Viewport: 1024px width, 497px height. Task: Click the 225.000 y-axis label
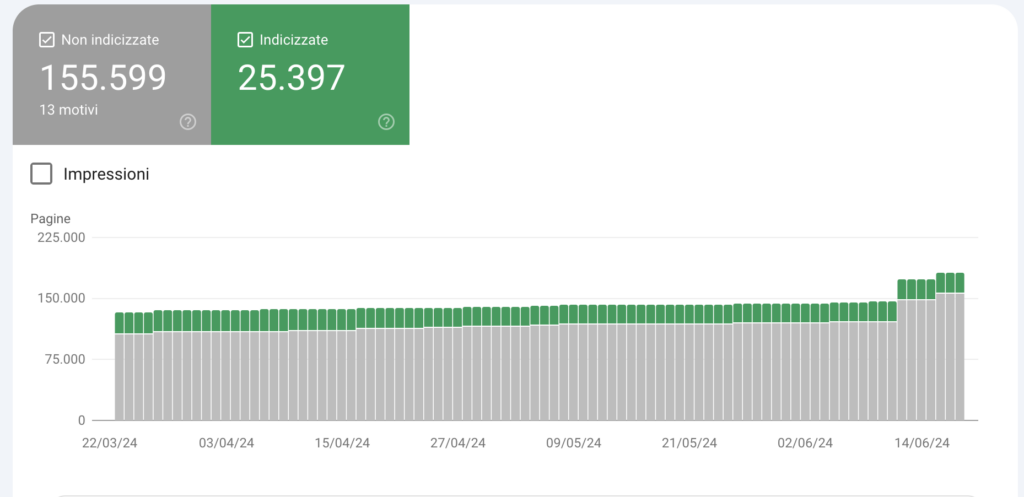coord(58,238)
